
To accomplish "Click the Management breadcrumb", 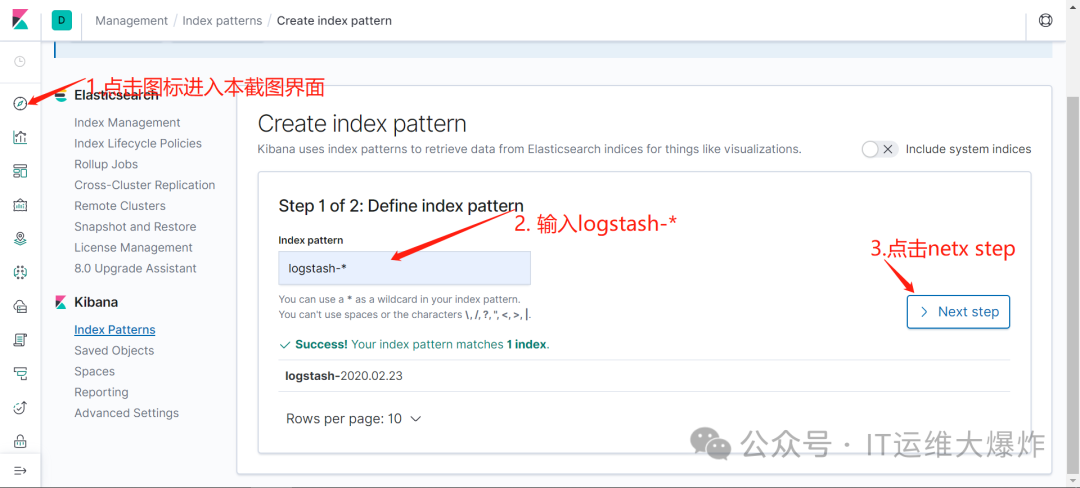I will tap(132, 21).
